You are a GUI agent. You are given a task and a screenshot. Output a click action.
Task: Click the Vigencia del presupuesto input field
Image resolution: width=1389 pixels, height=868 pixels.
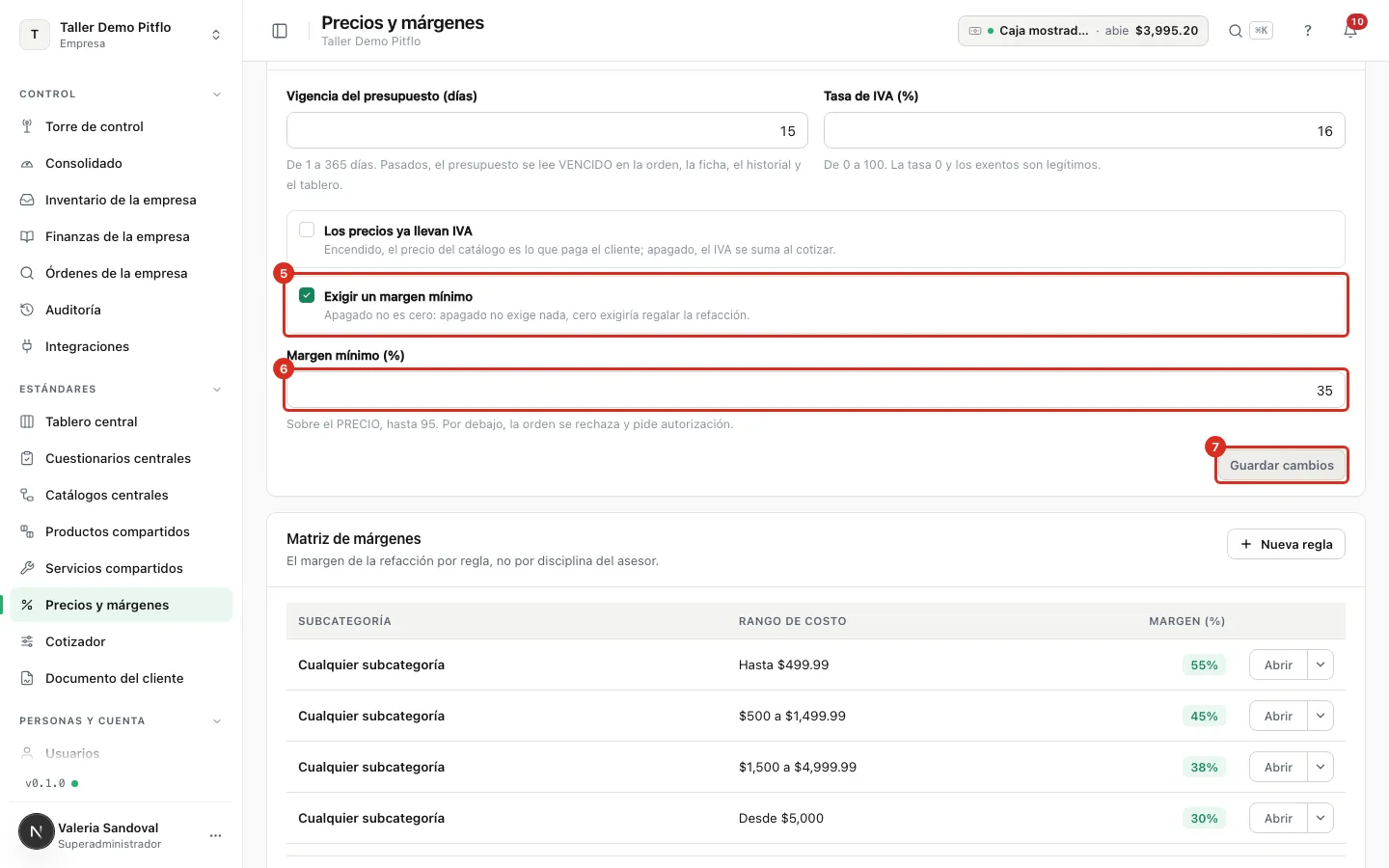click(547, 130)
